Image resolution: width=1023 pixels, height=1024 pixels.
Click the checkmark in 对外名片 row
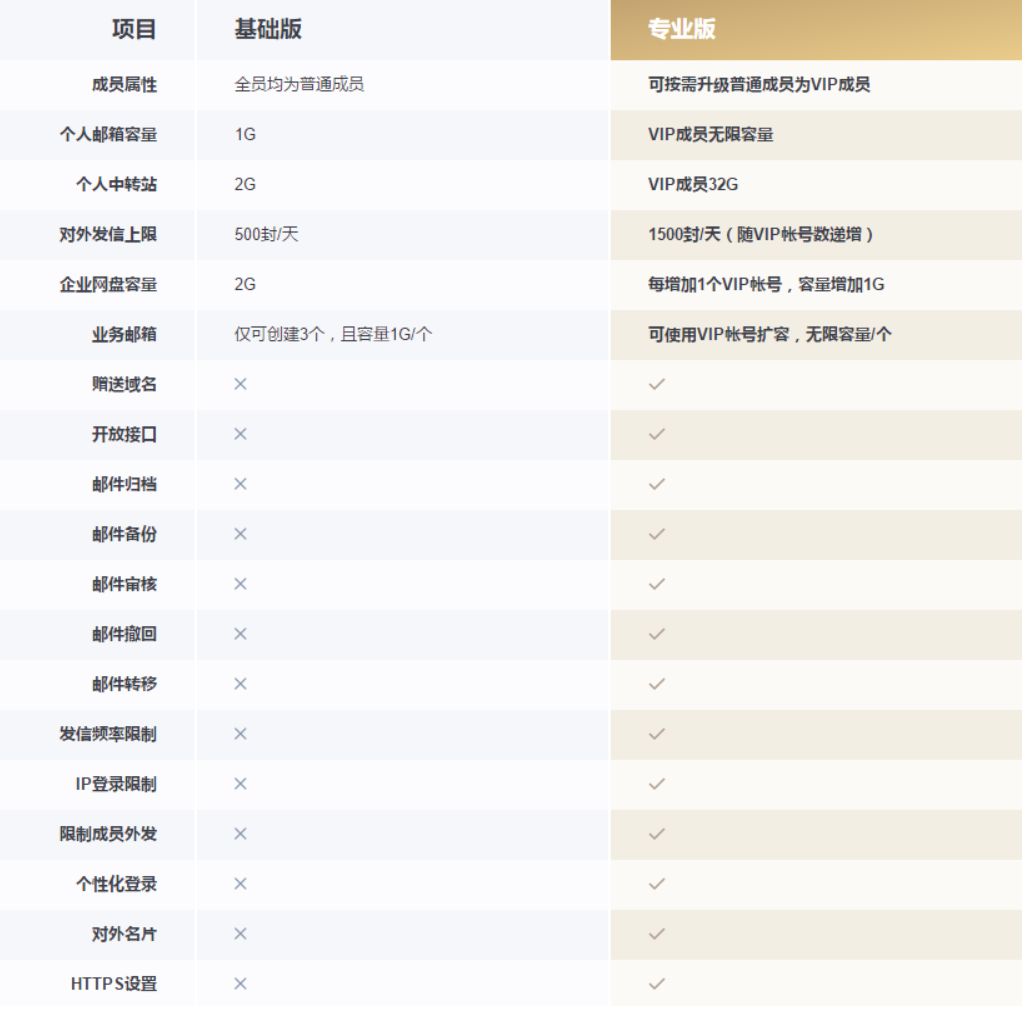[x=657, y=934]
